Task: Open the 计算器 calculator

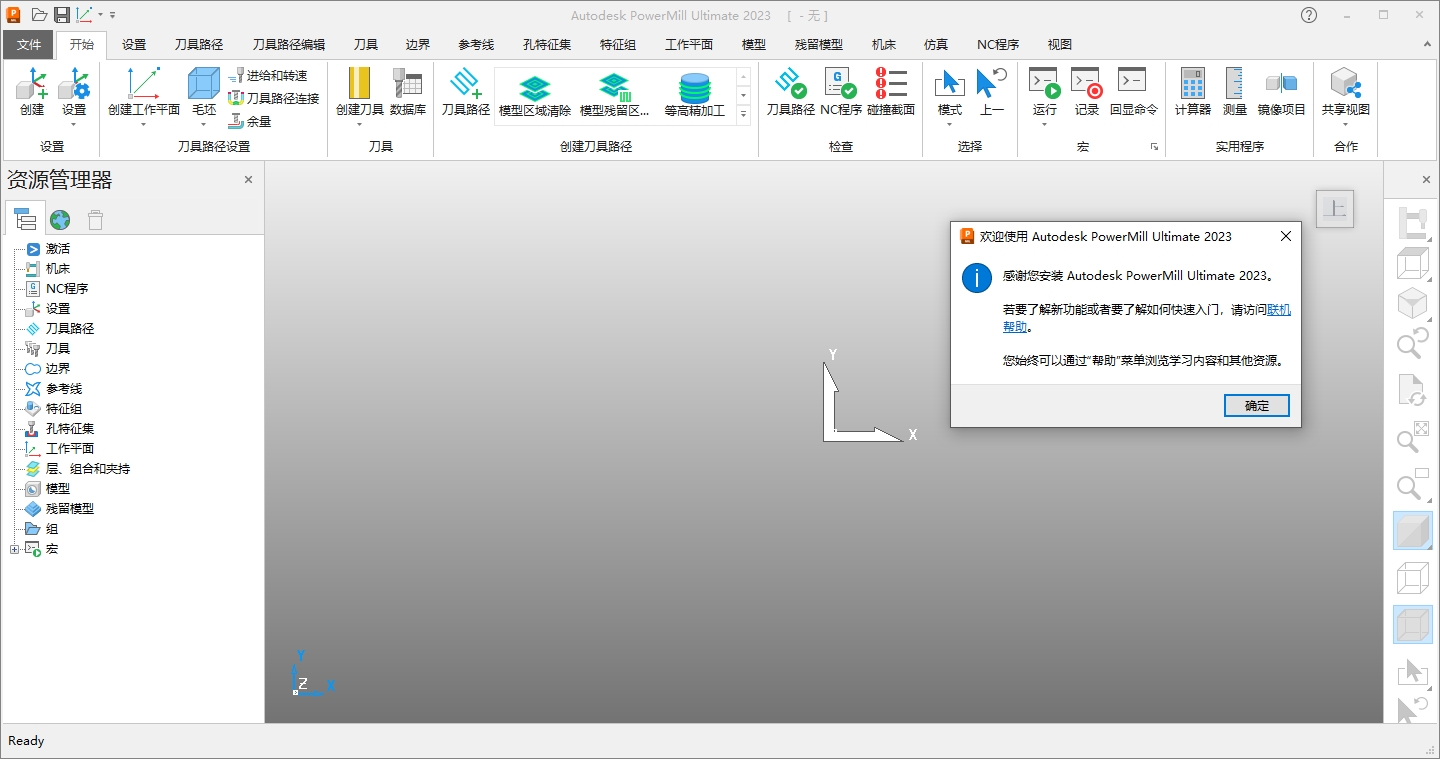Action: point(1193,92)
